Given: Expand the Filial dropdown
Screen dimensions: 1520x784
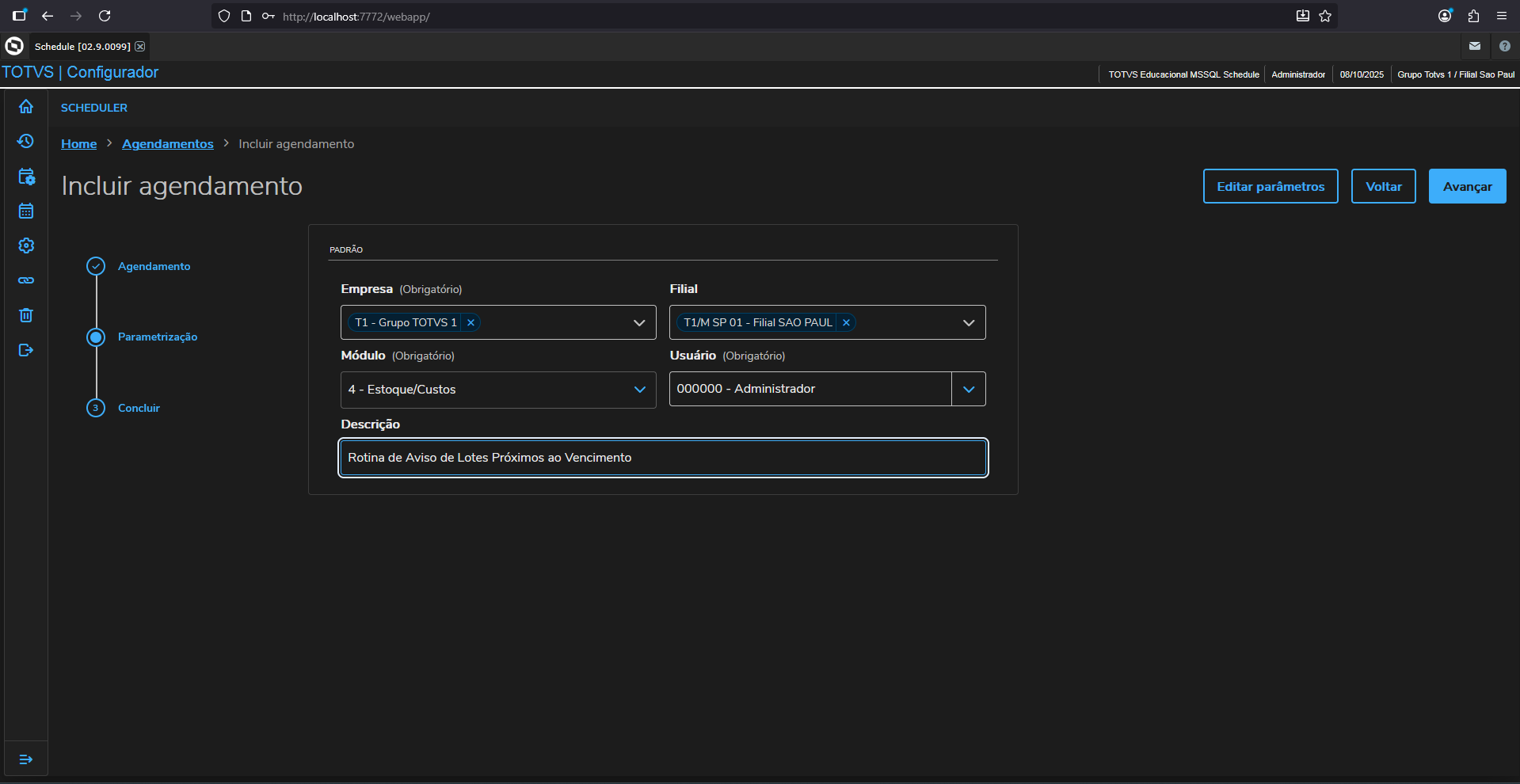Looking at the screenshot, I should point(968,322).
